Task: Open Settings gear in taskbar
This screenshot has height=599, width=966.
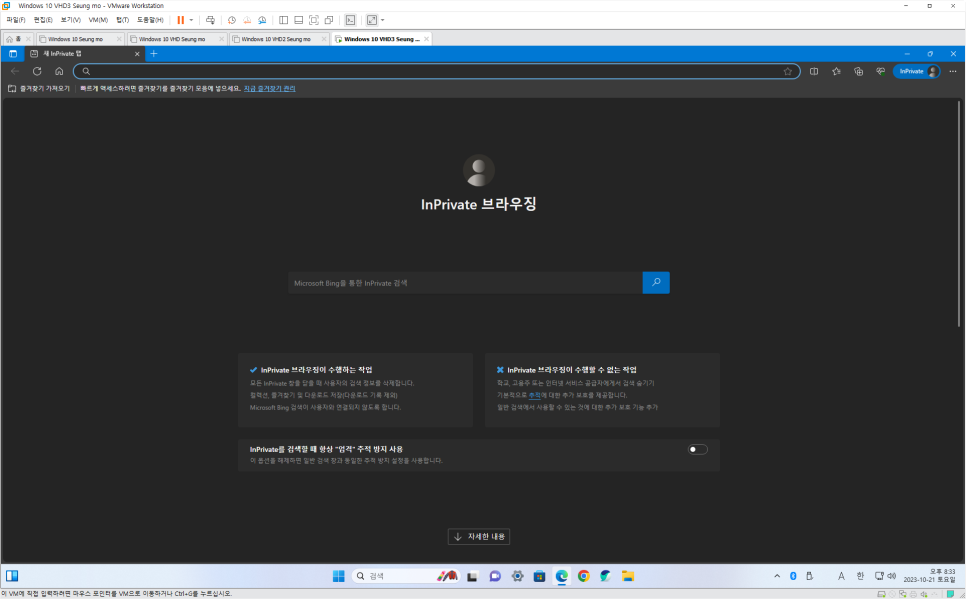Action: click(518, 576)
